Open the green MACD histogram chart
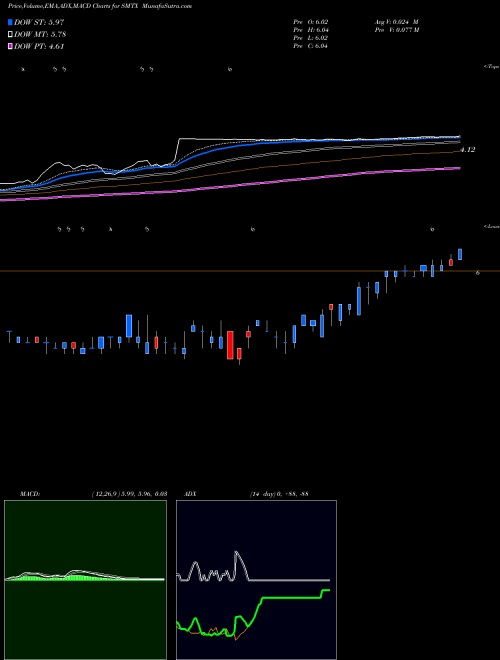The height and width of the screenshot is (660, 500). click(85, 580)
